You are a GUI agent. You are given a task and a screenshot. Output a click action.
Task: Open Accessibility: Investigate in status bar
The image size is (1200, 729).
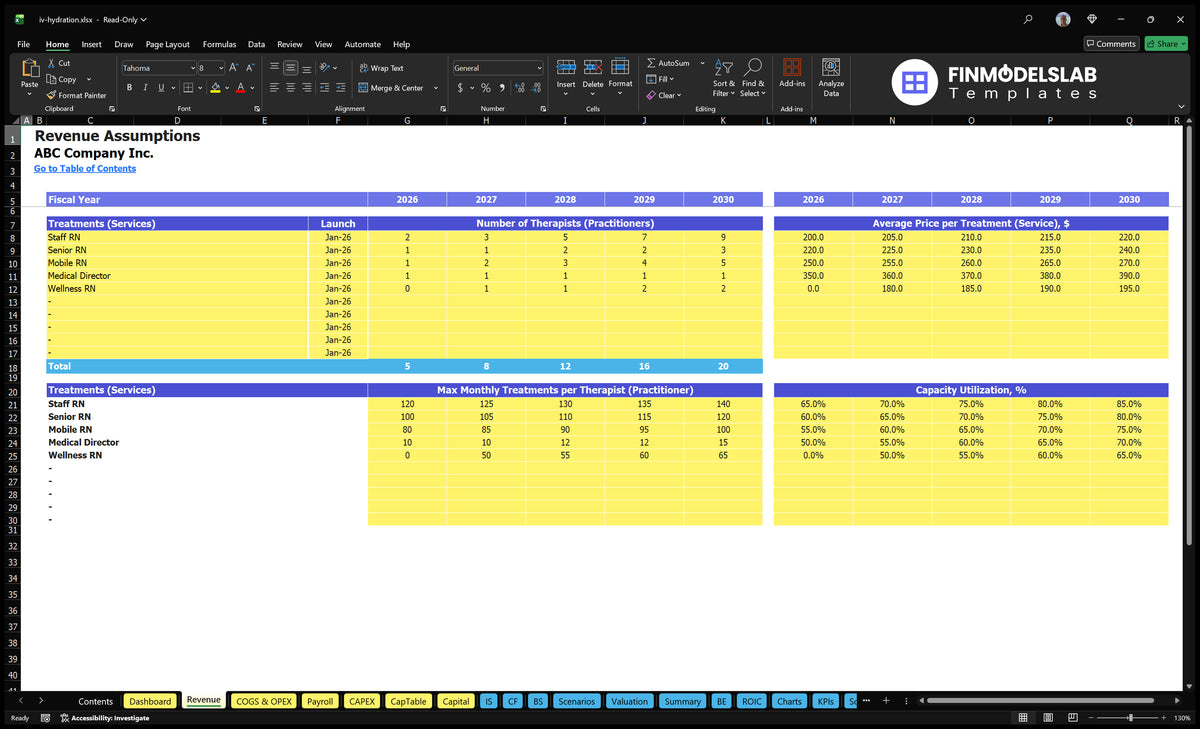click(x=104, y=718)
